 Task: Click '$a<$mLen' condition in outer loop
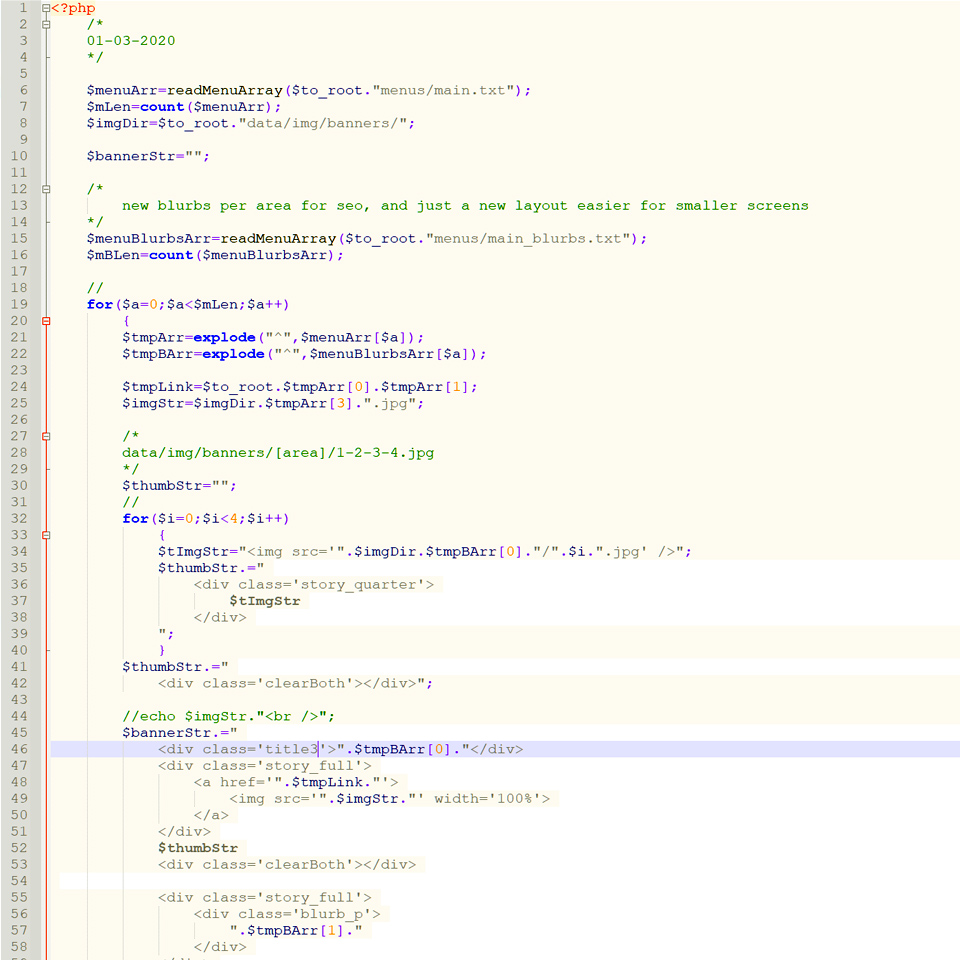pyautogui.click(x=202, y=304)
